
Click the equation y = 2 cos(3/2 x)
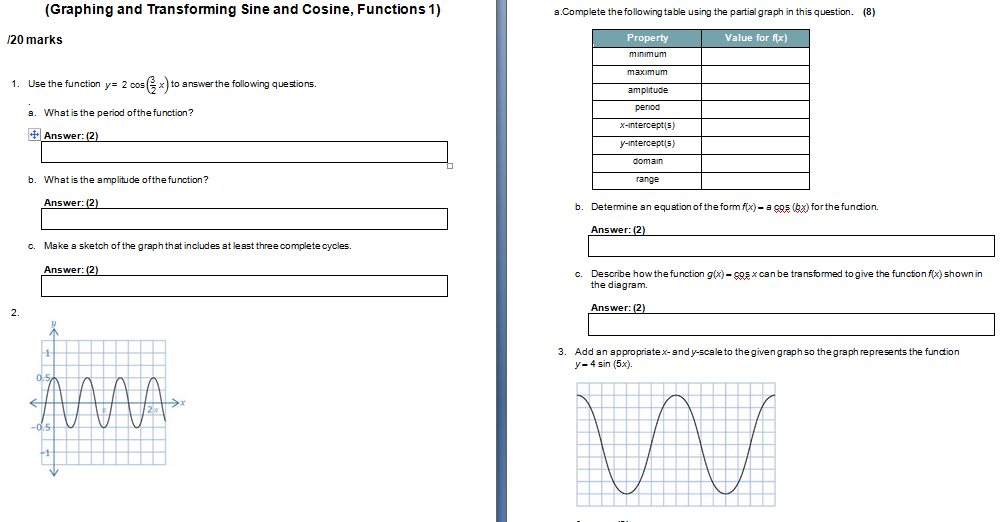pos(137,84)
